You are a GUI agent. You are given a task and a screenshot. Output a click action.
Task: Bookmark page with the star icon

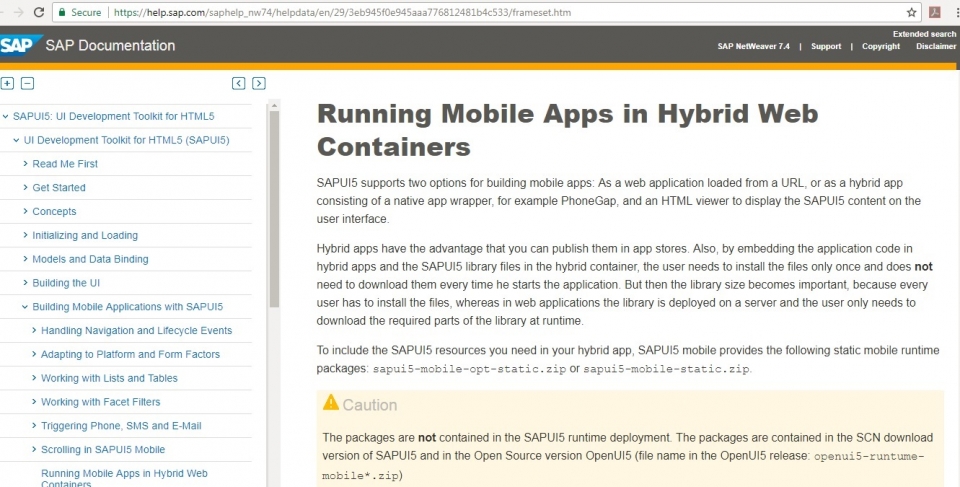pyautogui.click(x=911, y=12)
